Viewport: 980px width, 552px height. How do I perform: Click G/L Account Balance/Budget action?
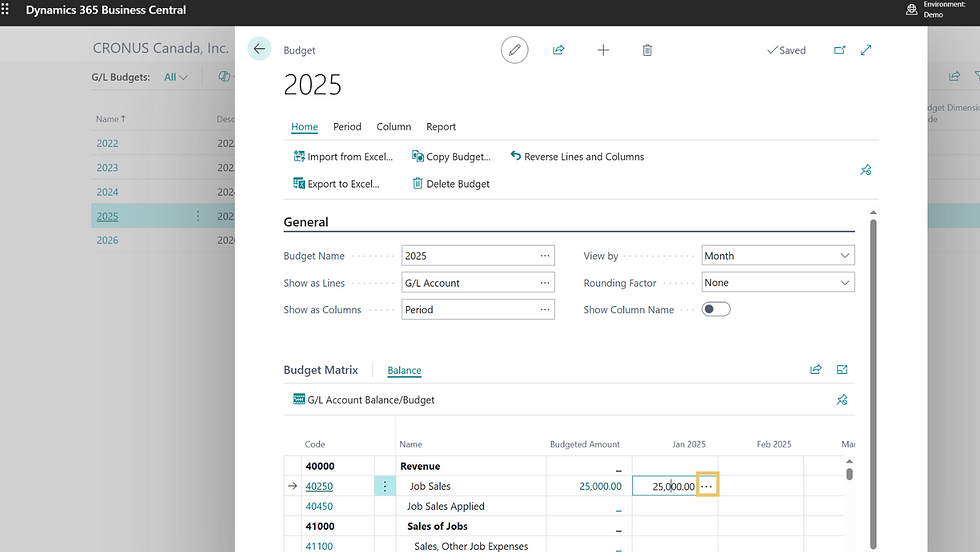pyautogui.click(x=364, y=399)
